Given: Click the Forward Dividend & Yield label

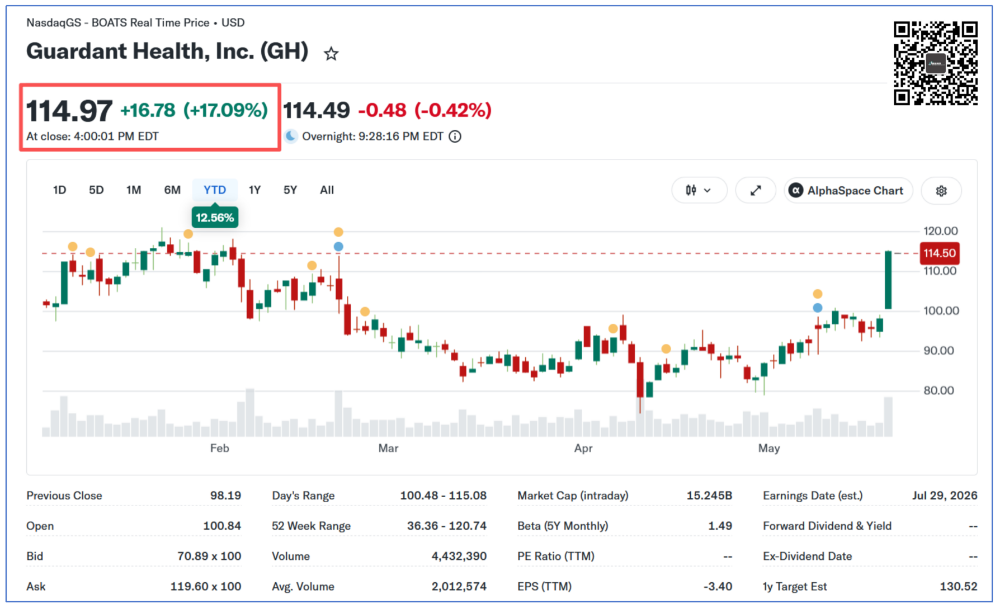Looking at the screenshot, I should tap(827, 526).
